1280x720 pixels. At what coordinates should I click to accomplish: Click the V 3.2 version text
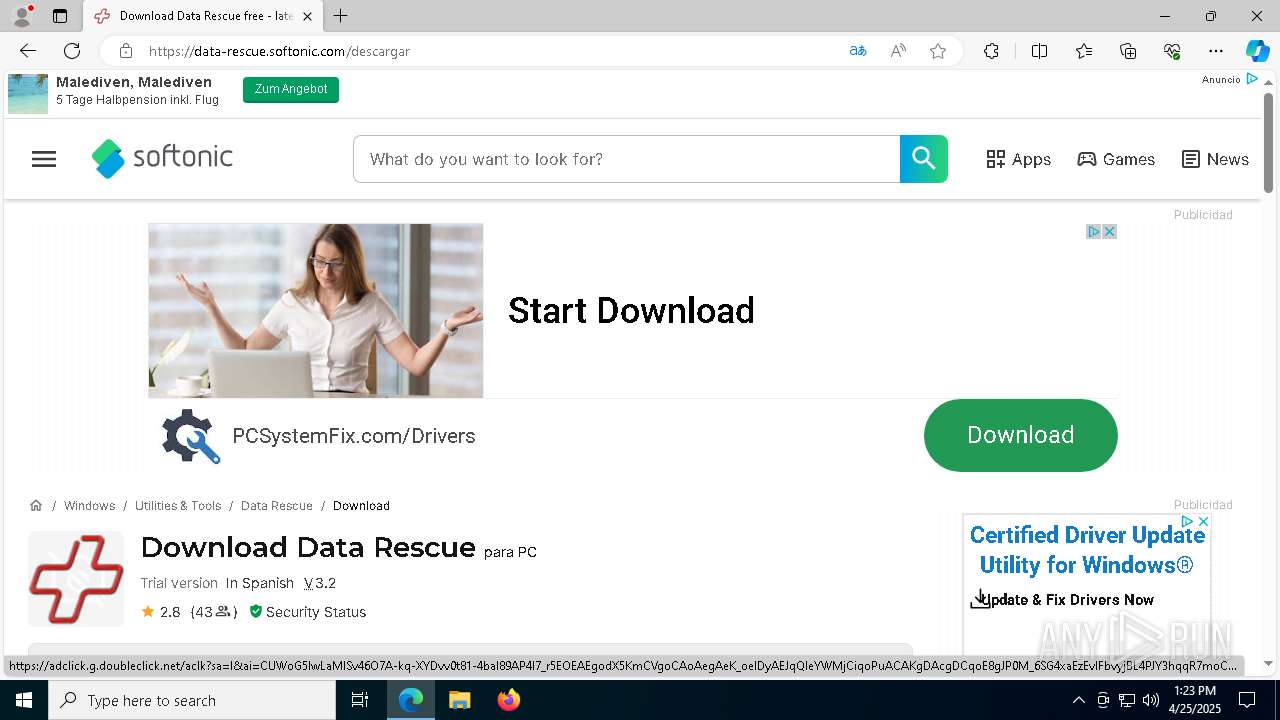(320, 583)
